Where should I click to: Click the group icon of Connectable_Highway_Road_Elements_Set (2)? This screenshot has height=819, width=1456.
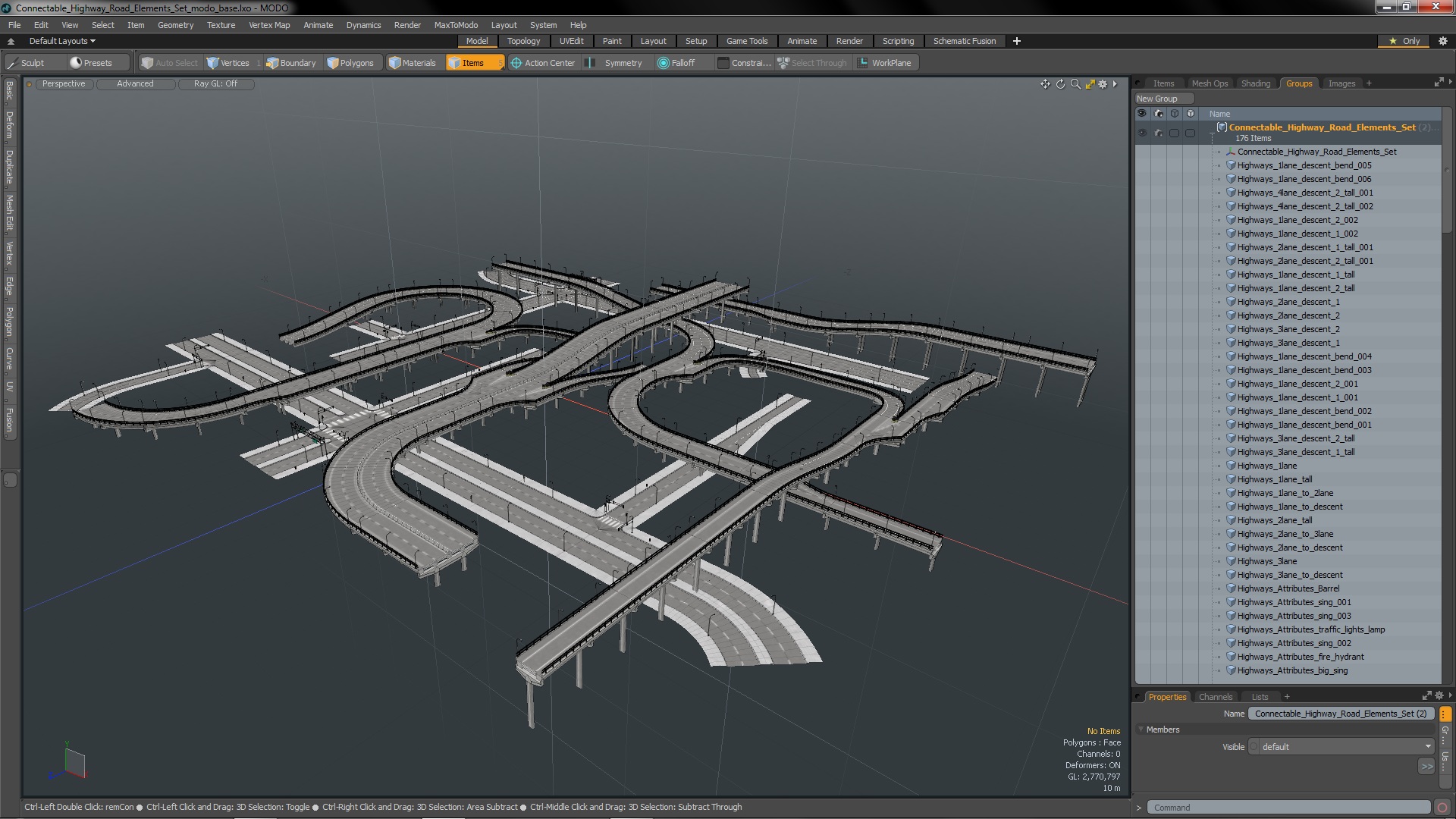(x=1222, y=127)
